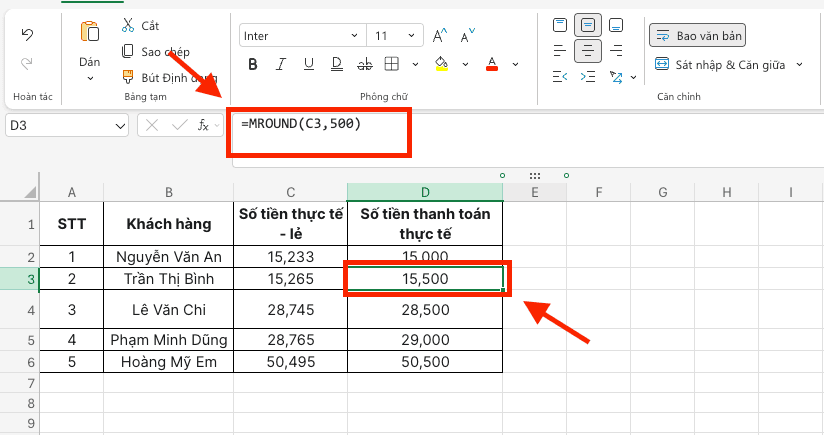The image size is (824, 435).
Task: Decrease indent
Action: coord(560,77)
